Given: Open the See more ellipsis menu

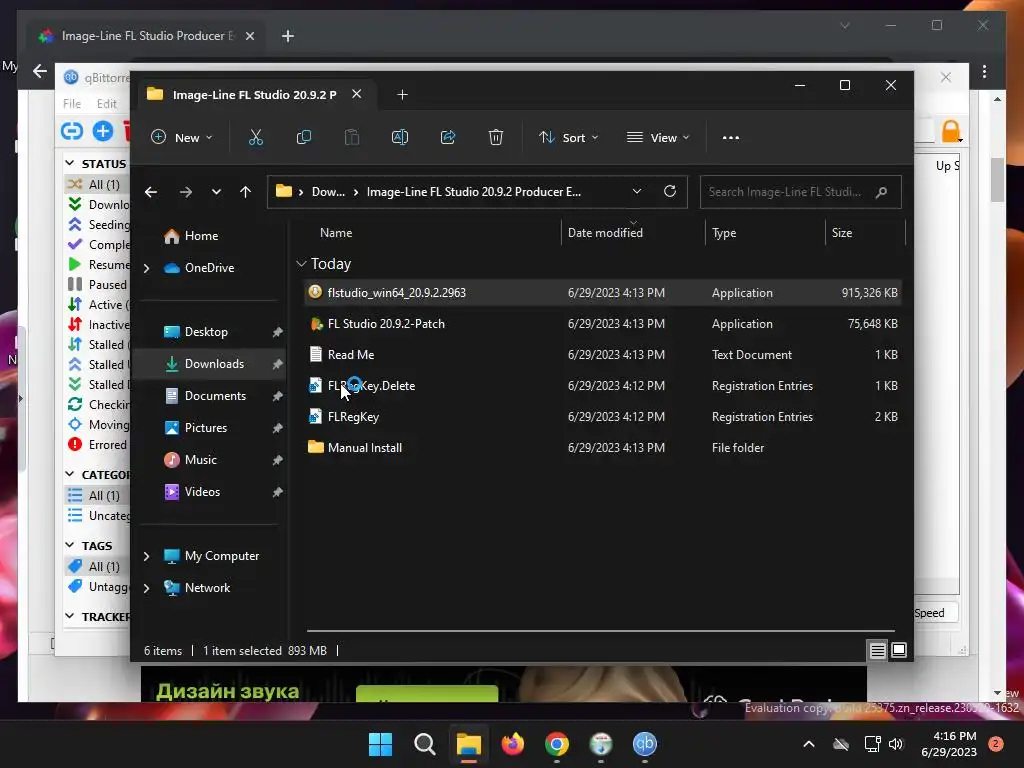Looking at the screenshot, I should click(731, 138).
